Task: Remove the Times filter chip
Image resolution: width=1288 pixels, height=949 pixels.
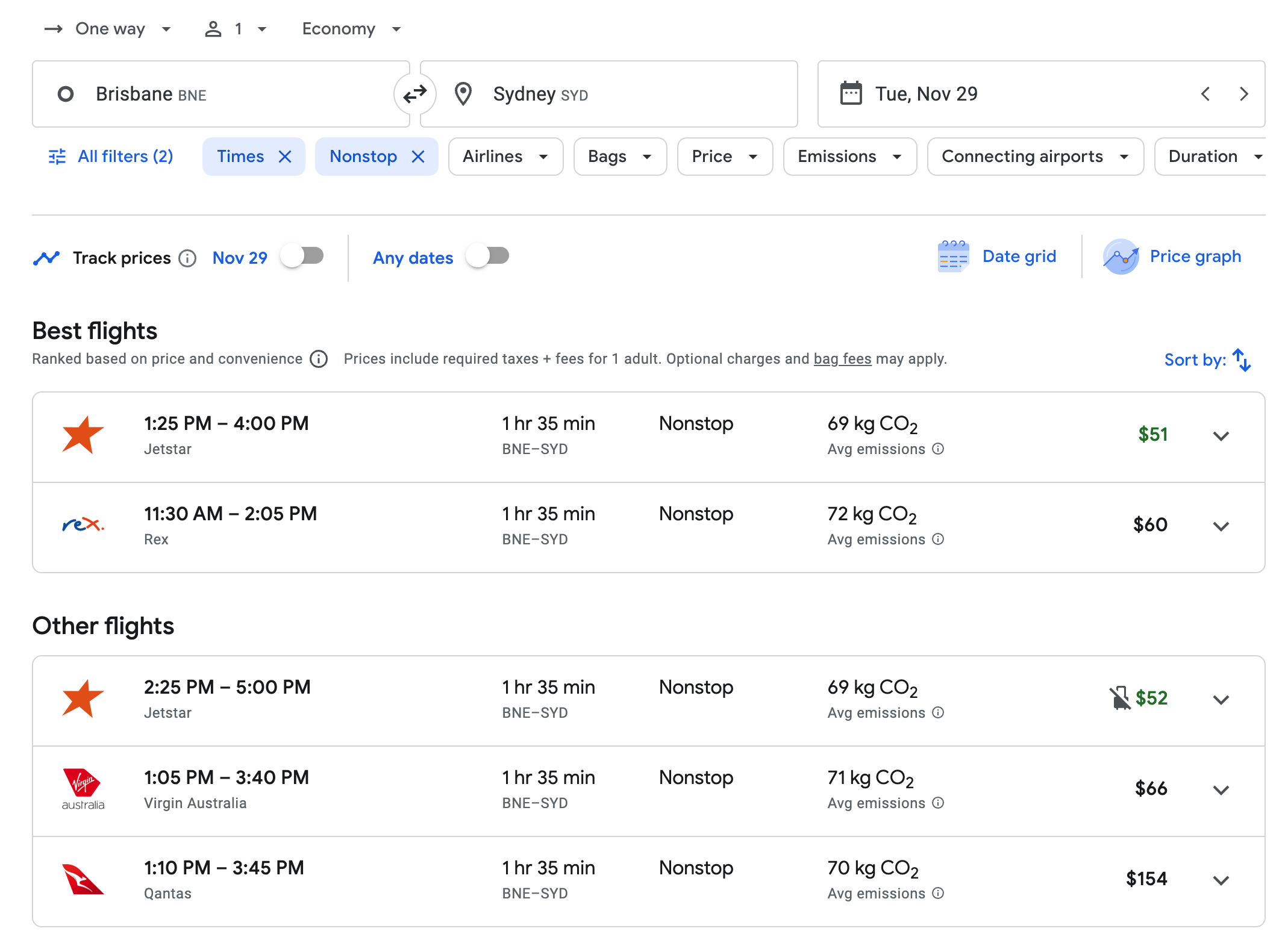Action: (x=285, y=157)
